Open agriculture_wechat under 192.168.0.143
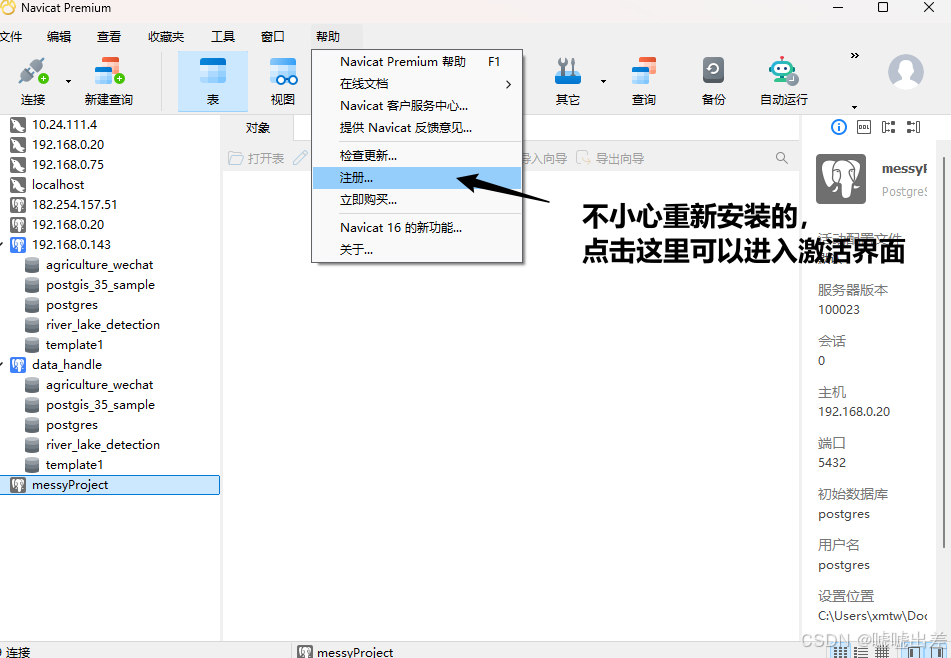 [x=99, y=265]
